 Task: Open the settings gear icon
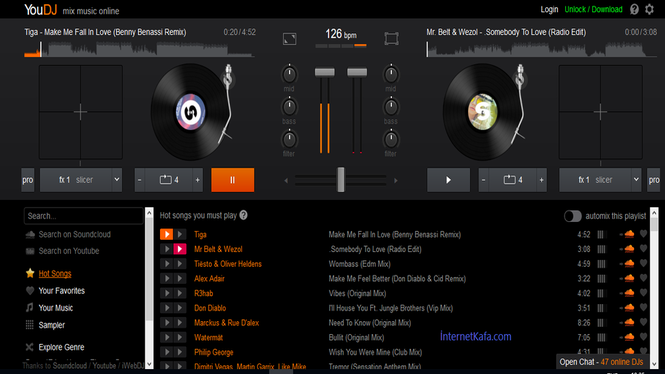(649, 9)
